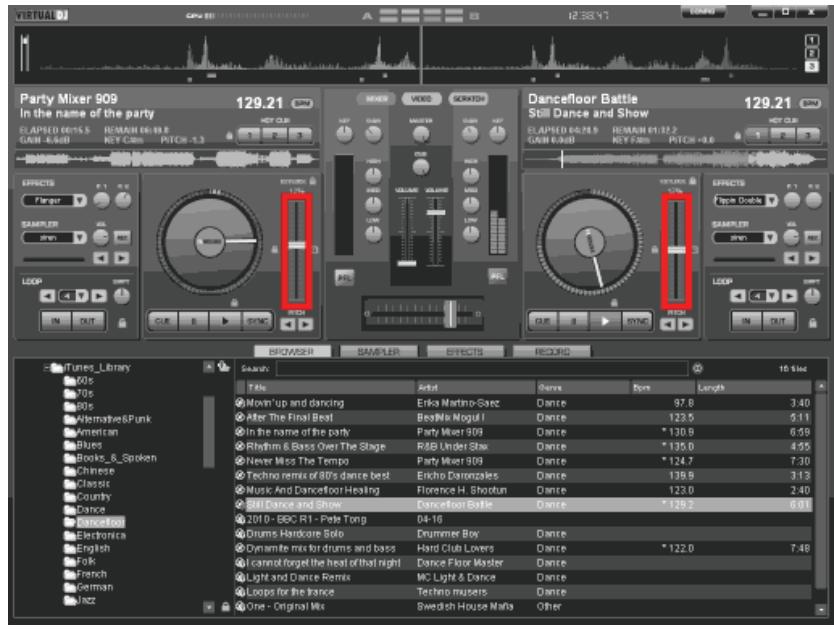
Task: Click CUE on the left deck
Action: point(163,321)
